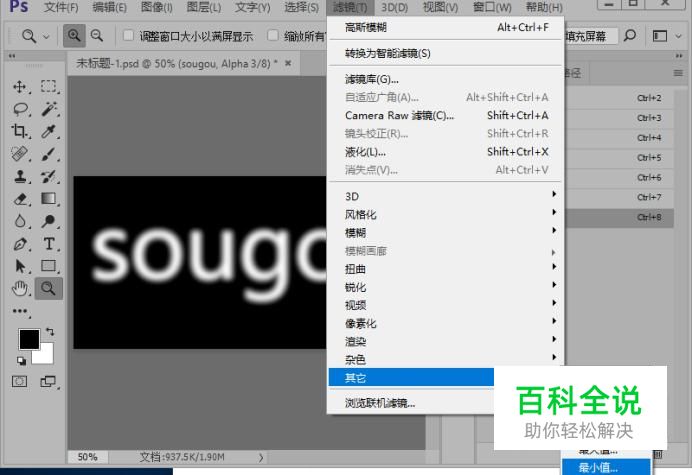Select the Brush tool
The width and height of the screenshot is (692, 475).
[49, 154]
